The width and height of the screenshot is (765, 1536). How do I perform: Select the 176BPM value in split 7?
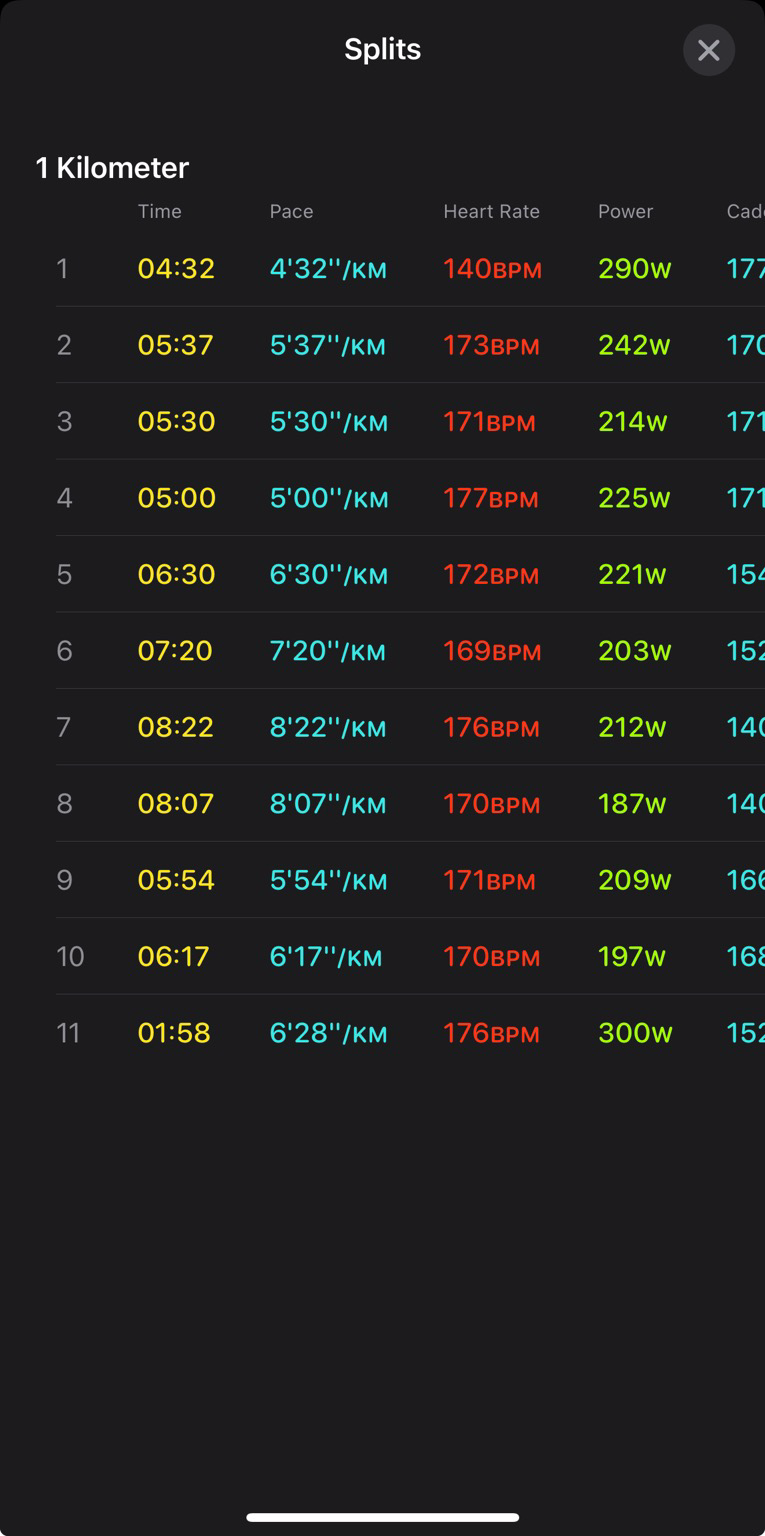click(491, 728)
